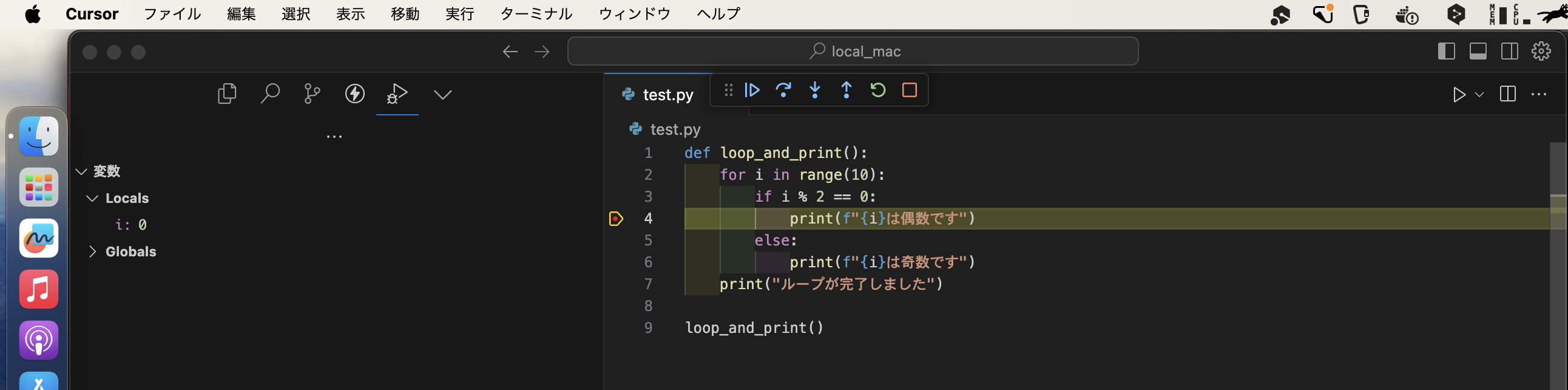Viewport: 1568px width, 390px height.
Task: Open the Search view icon
Action: 269,94
